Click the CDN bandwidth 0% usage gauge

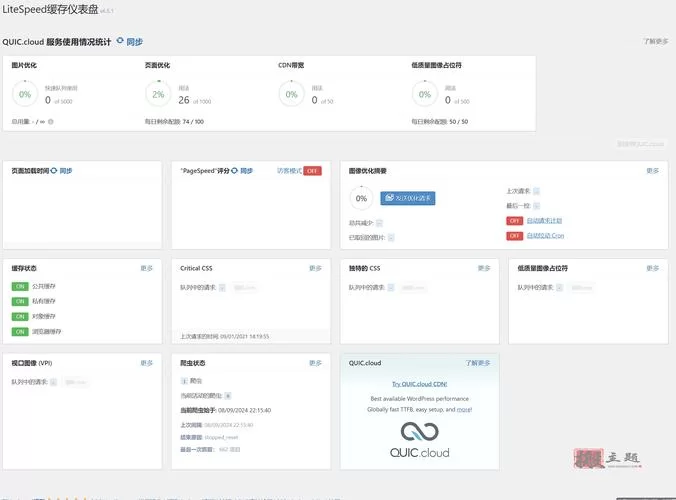(x=291, y=95)
